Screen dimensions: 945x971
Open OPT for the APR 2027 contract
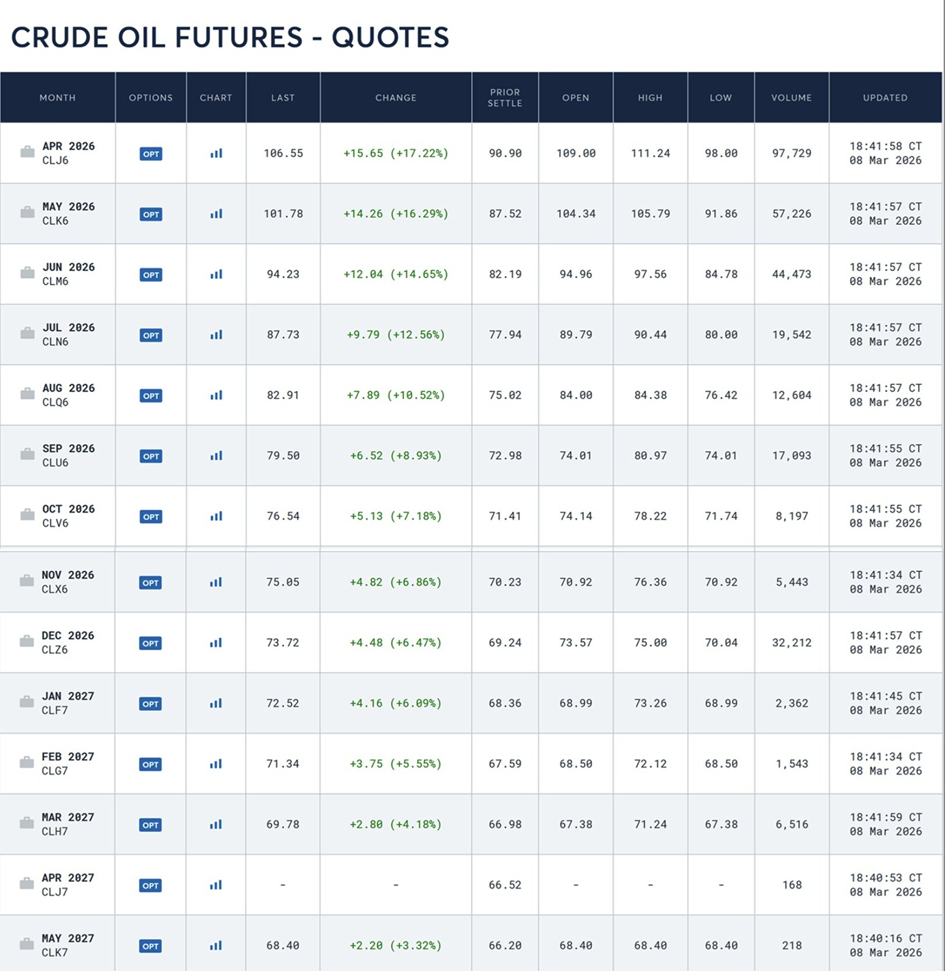[x=151, y=885]
